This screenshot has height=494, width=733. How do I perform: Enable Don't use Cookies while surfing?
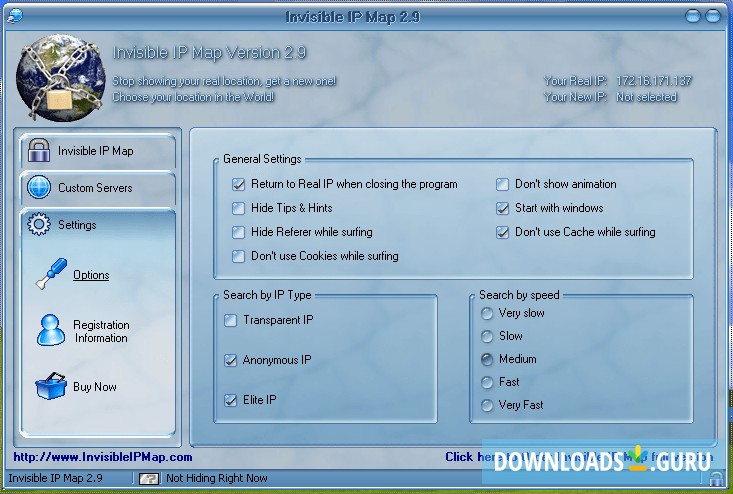coord(238,256)
